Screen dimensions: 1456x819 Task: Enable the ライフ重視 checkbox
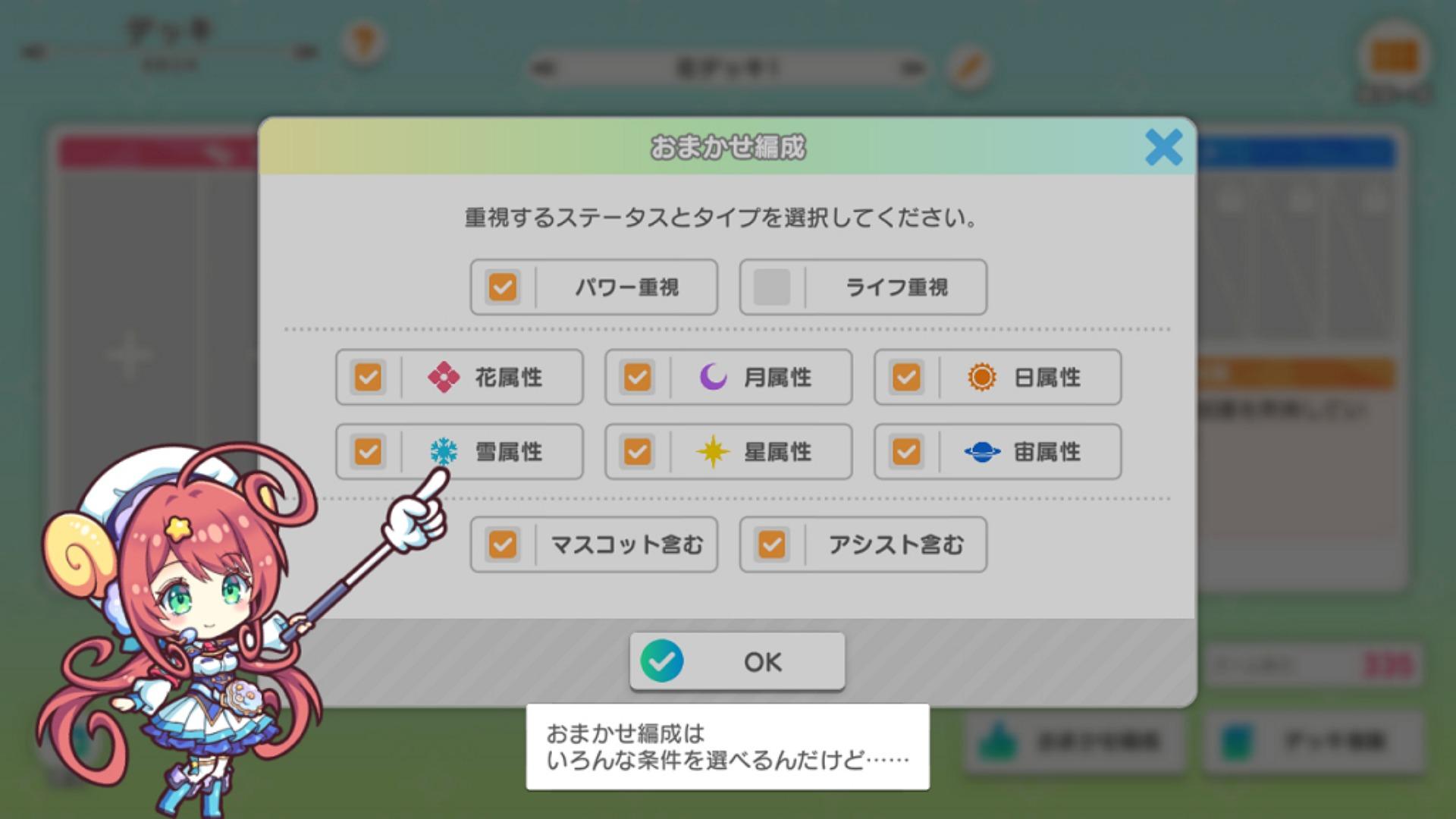[x=772, y=287]
